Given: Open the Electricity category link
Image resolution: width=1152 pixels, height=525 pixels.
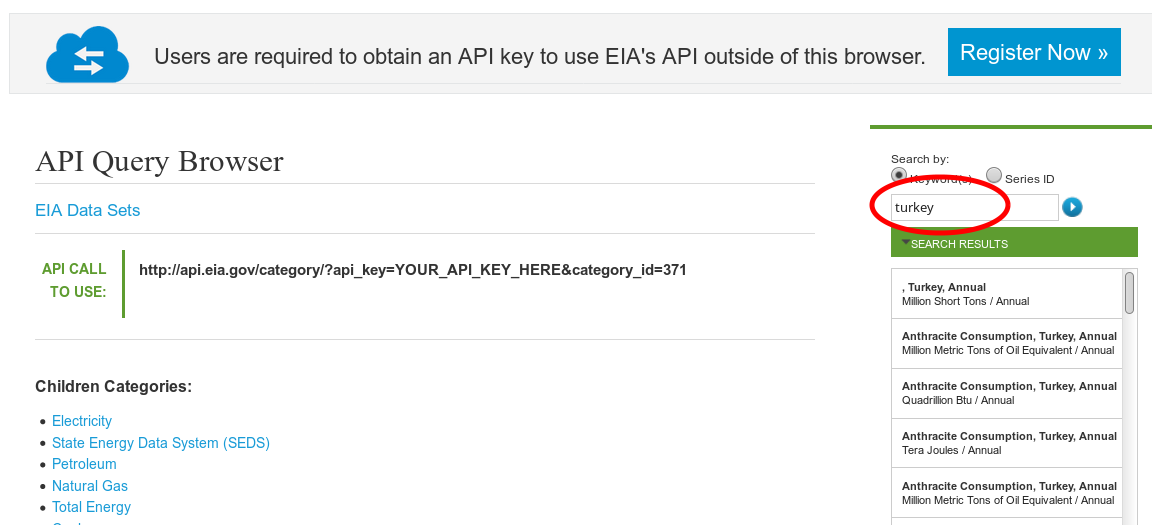Looking at the screenshot, I should click(82, 421).
